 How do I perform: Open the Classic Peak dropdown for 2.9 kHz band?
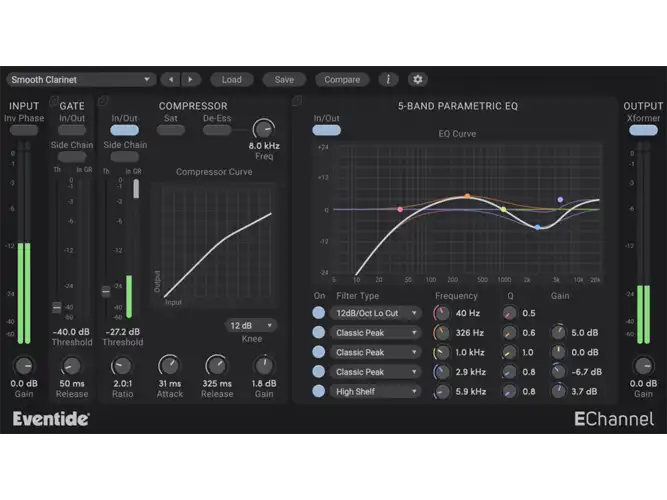pos(375,372)
